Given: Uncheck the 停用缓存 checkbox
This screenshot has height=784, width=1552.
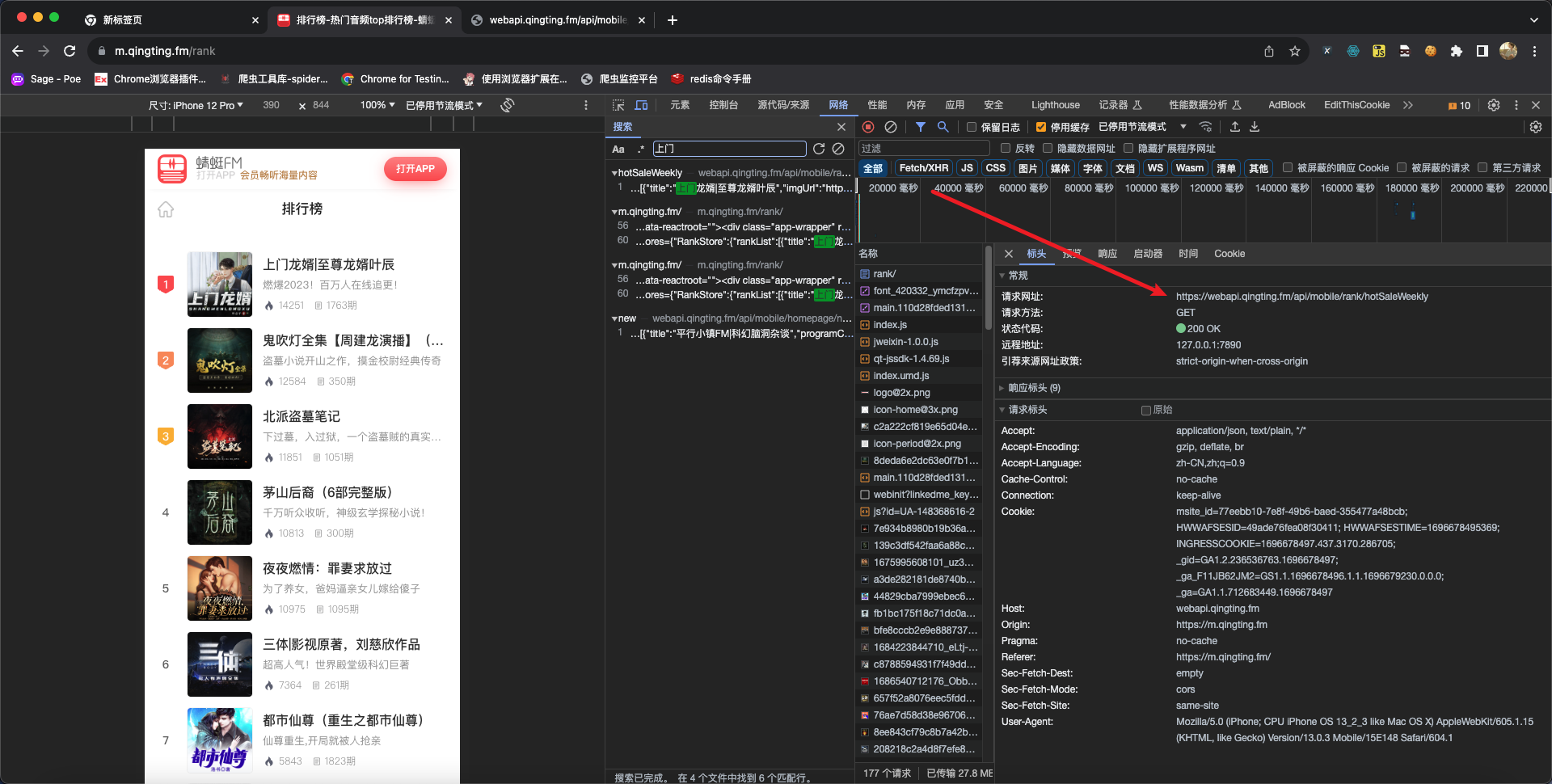Looking at the screenshot, I should tap(1041, 127).
